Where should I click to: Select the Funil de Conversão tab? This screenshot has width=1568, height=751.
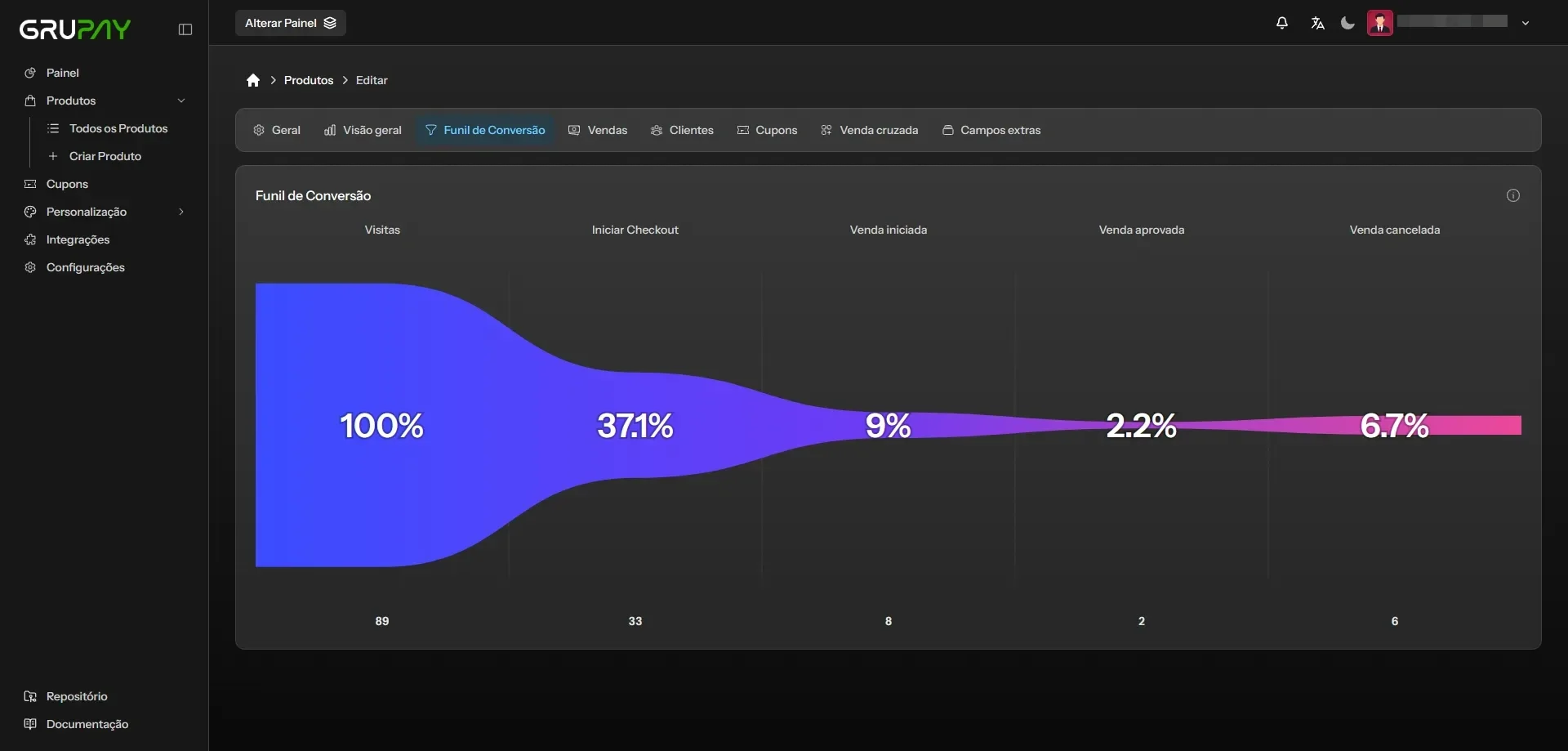[x=485, y=130]
